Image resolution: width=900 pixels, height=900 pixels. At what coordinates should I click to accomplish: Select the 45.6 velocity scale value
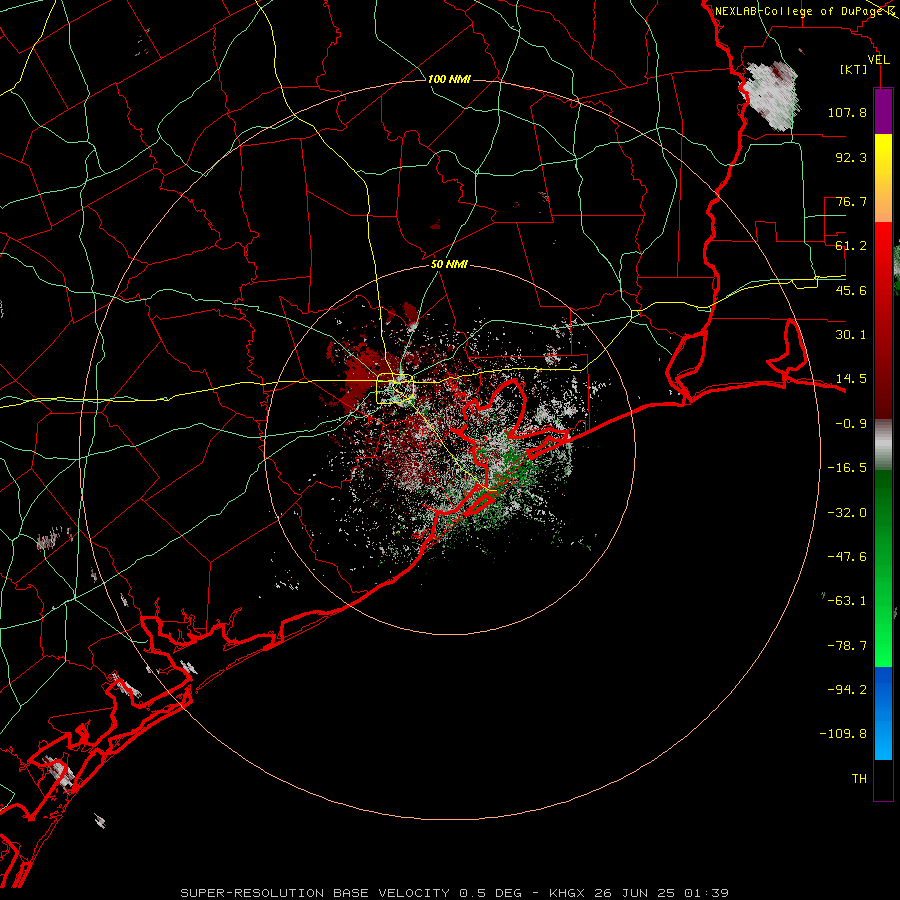[x=851, y=290]
